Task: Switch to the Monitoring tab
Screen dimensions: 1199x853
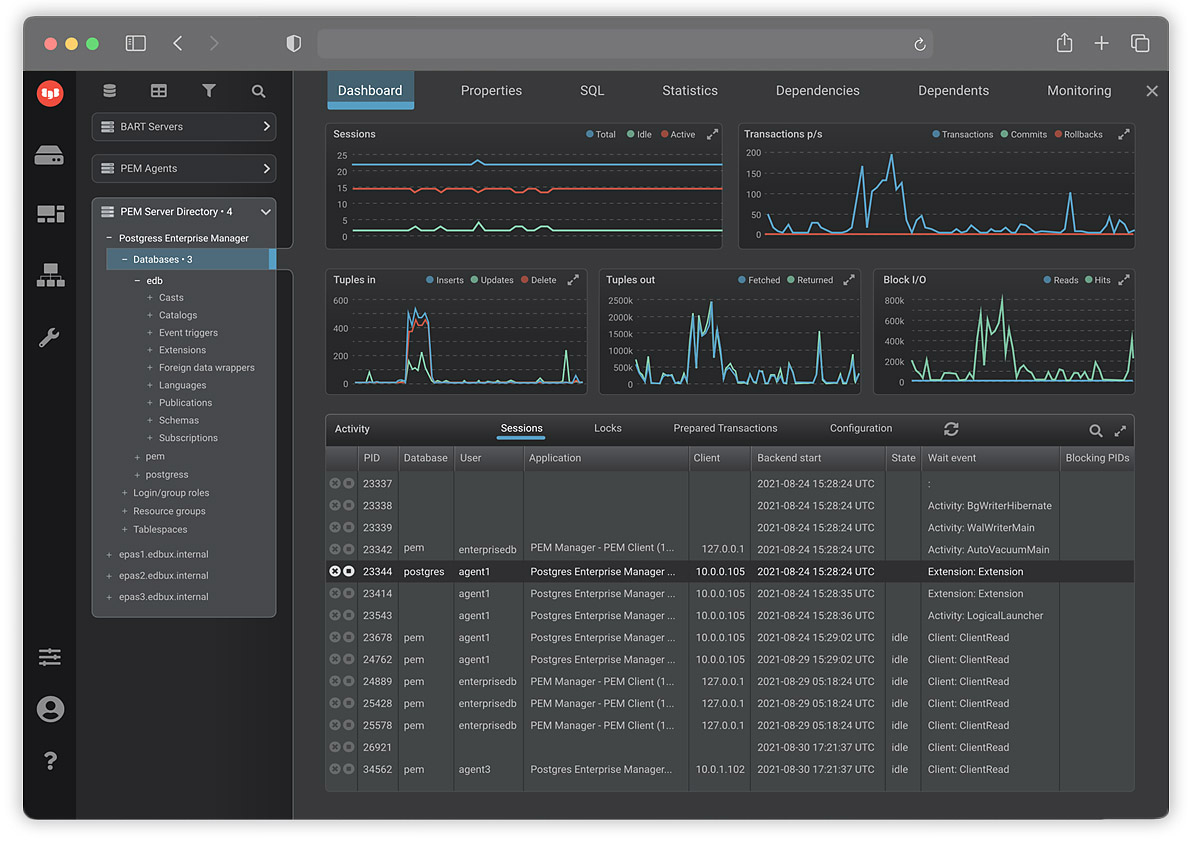Action: pos(1080,91)
